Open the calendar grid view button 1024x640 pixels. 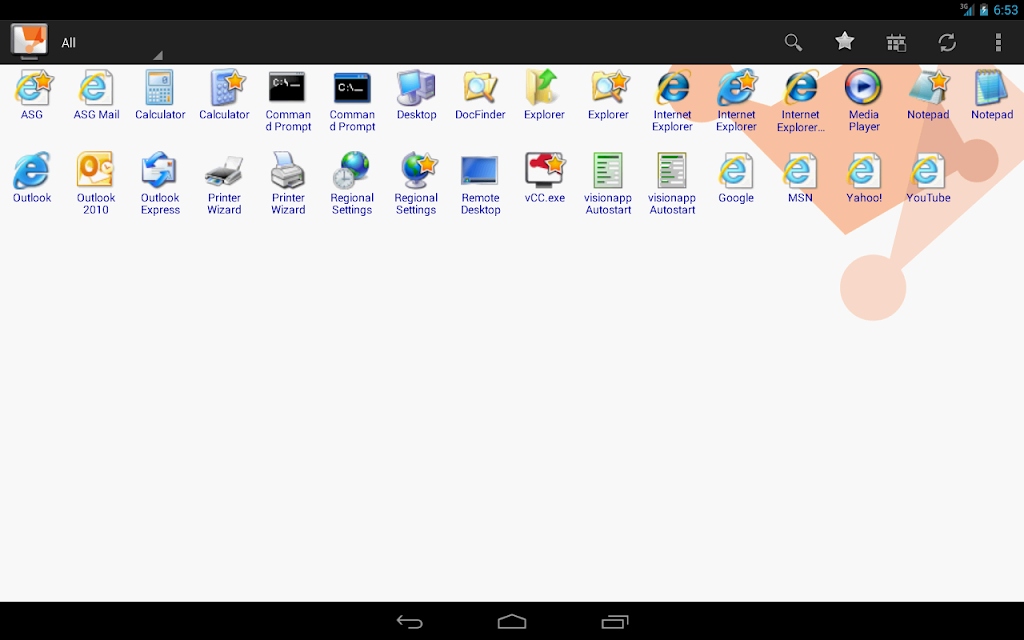point(896,42)
